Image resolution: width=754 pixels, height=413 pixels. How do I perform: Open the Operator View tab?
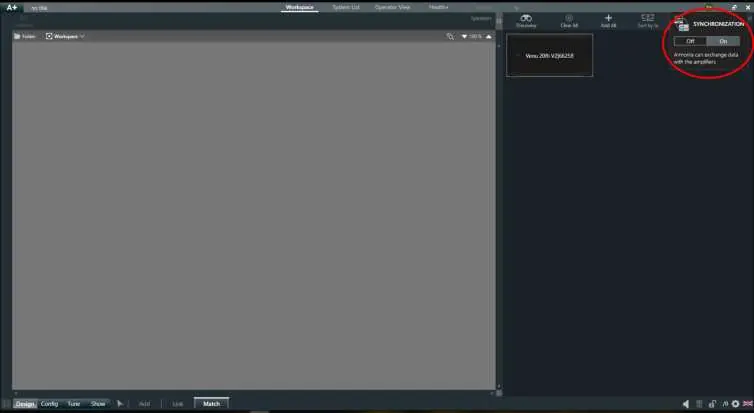pyautogui.click(x=392, y=7)
